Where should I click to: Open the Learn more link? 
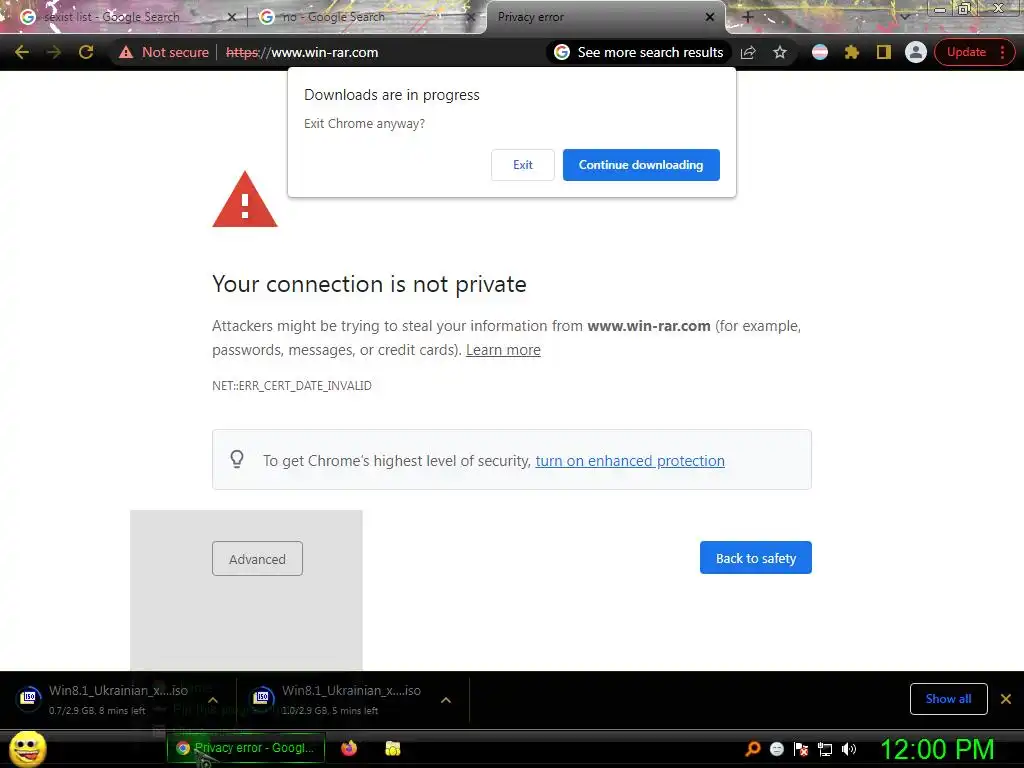click(503, 350)
